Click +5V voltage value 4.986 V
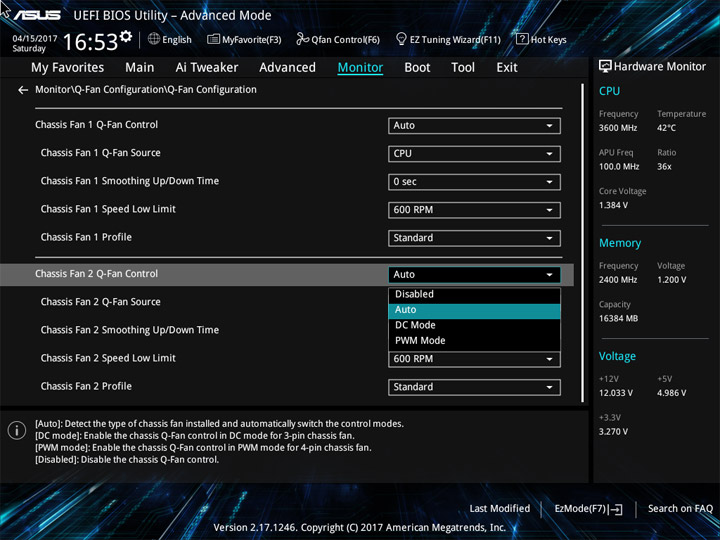Viewport: 720px width, 540px height. (x=671, y=393)
